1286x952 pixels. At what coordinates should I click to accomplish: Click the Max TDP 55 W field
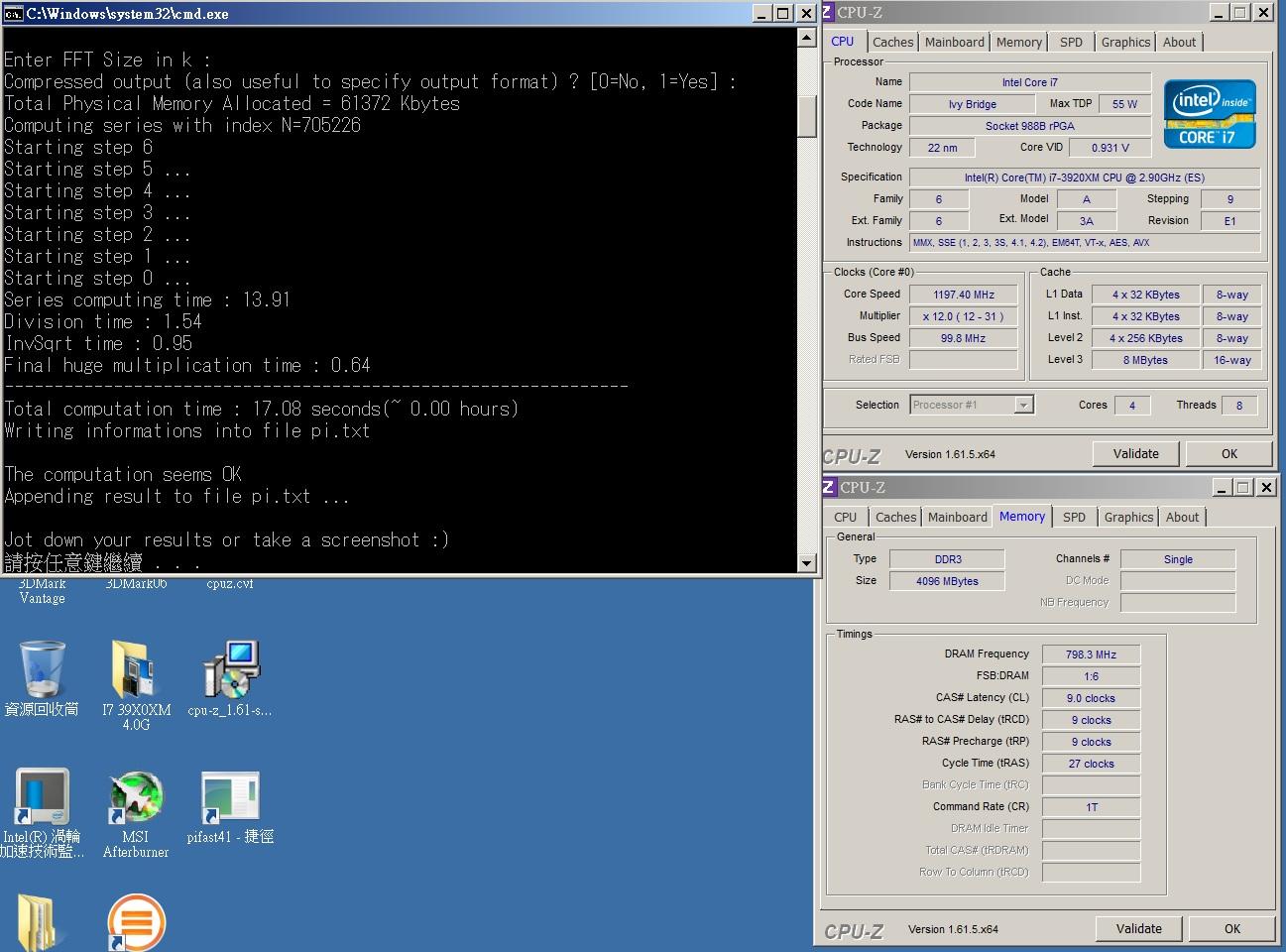point(1124,104)
